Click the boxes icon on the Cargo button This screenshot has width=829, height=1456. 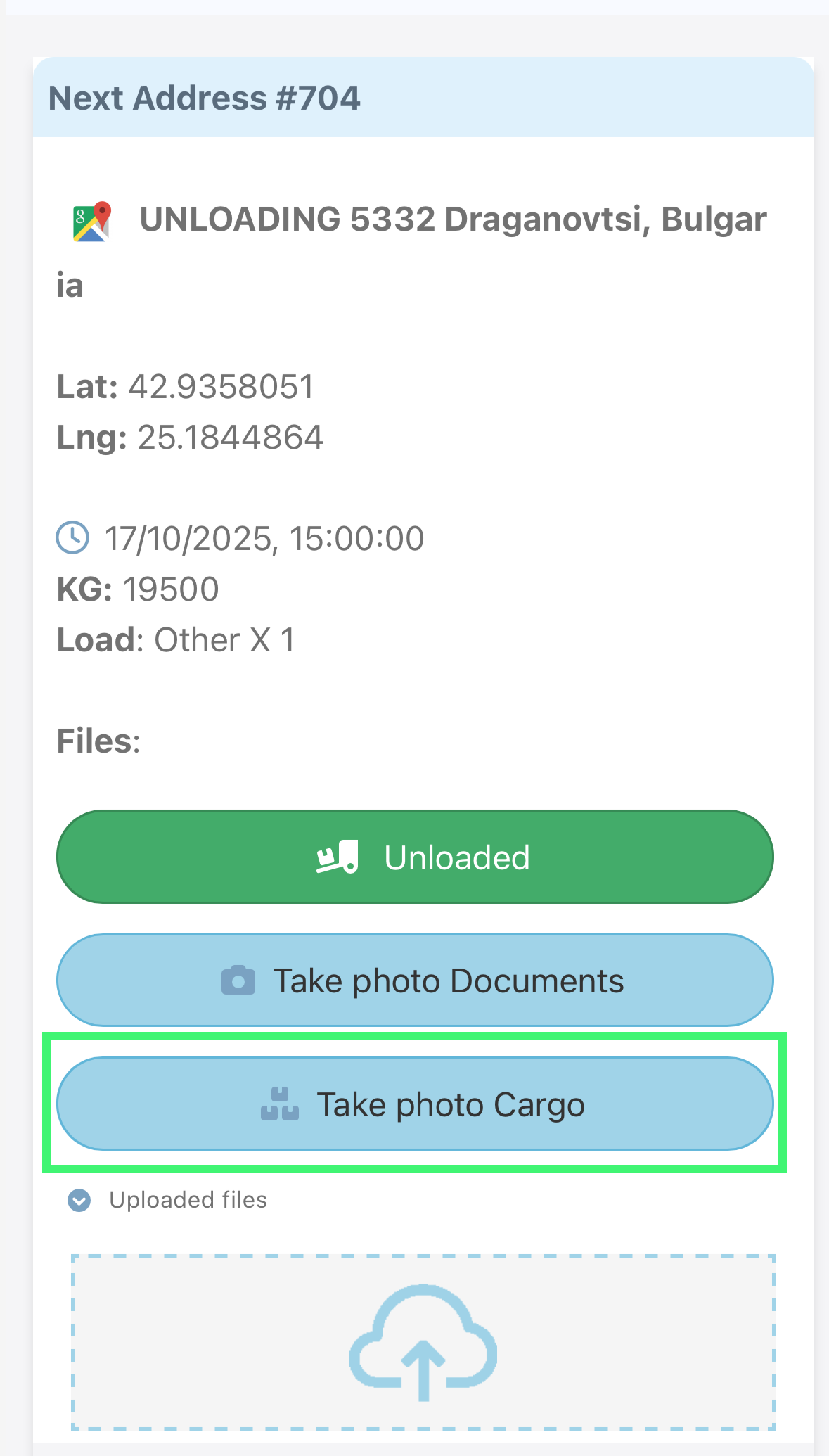pyautogui.click(x=280, y=1104)
